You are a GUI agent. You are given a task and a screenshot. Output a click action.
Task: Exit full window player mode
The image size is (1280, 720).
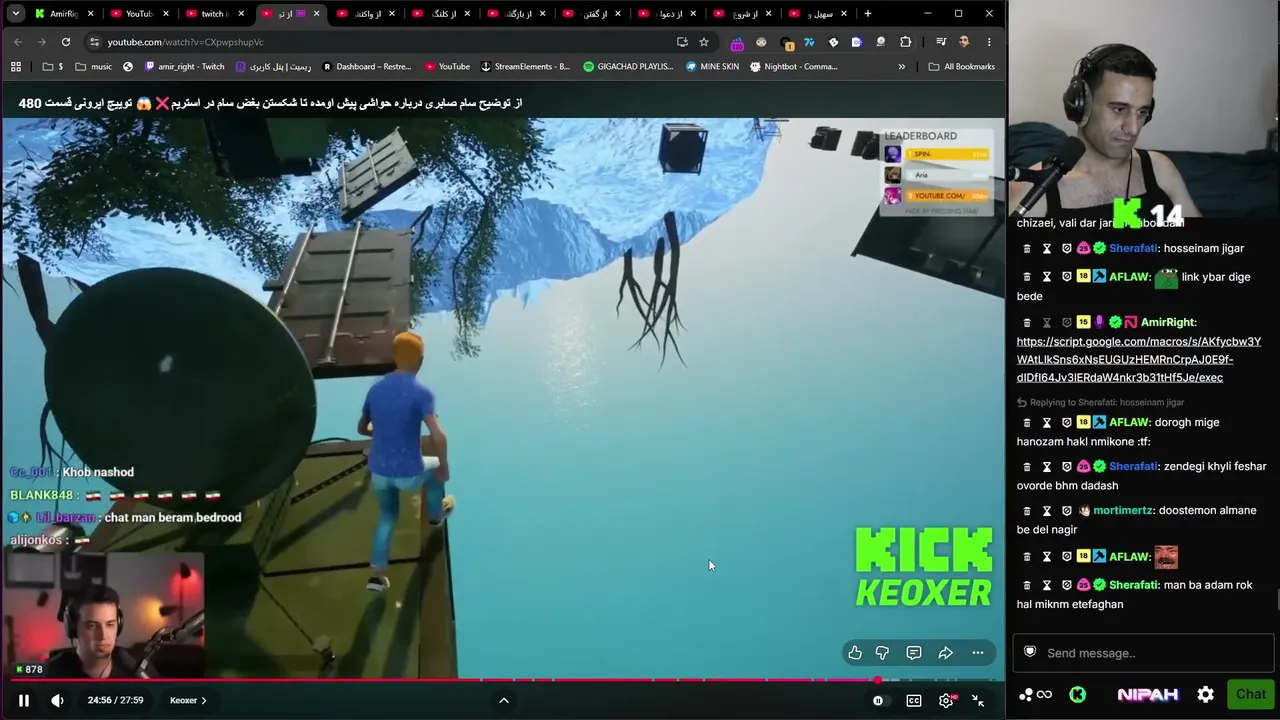[x=978, y=701]
